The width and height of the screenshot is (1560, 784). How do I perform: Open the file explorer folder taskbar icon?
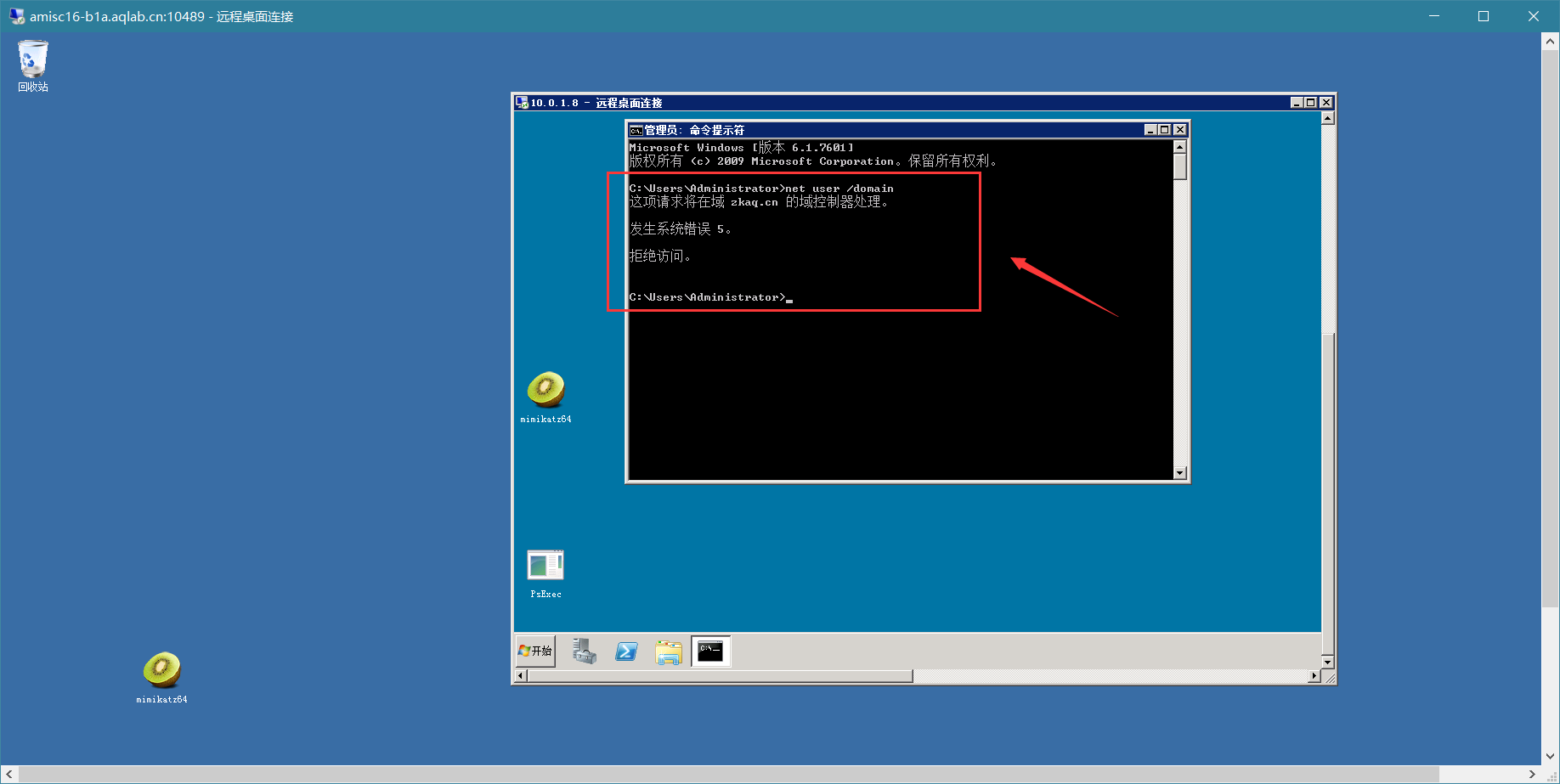669,651
